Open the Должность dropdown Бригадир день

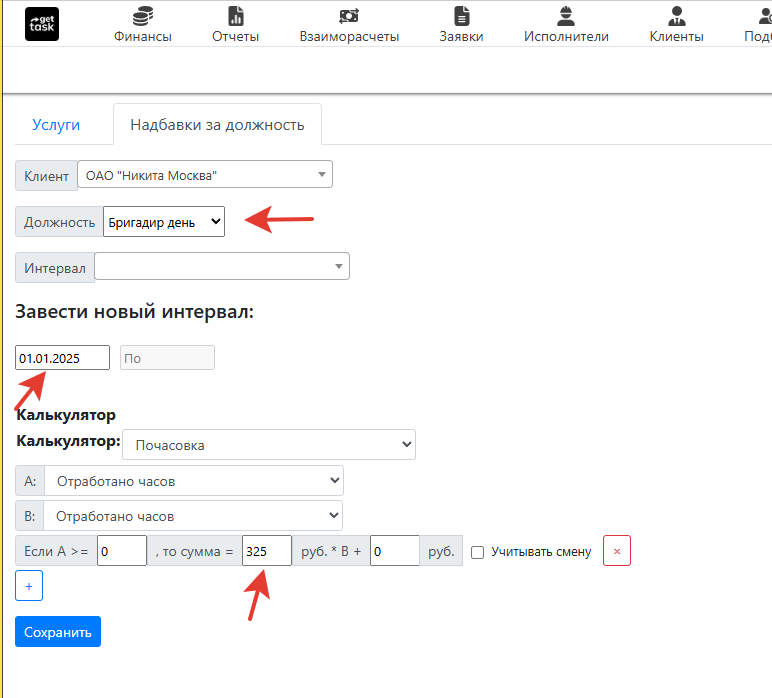[x=164, y=221]
